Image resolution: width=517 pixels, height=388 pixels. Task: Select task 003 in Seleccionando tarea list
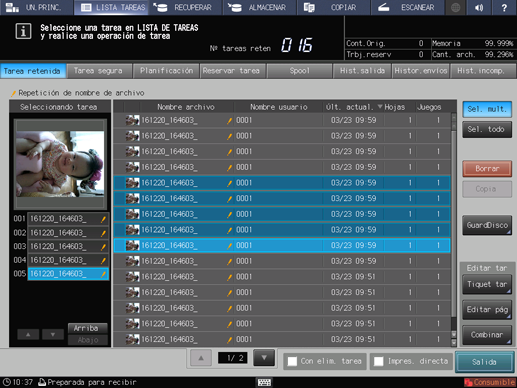pyautogui.click(x=68, y=246)
